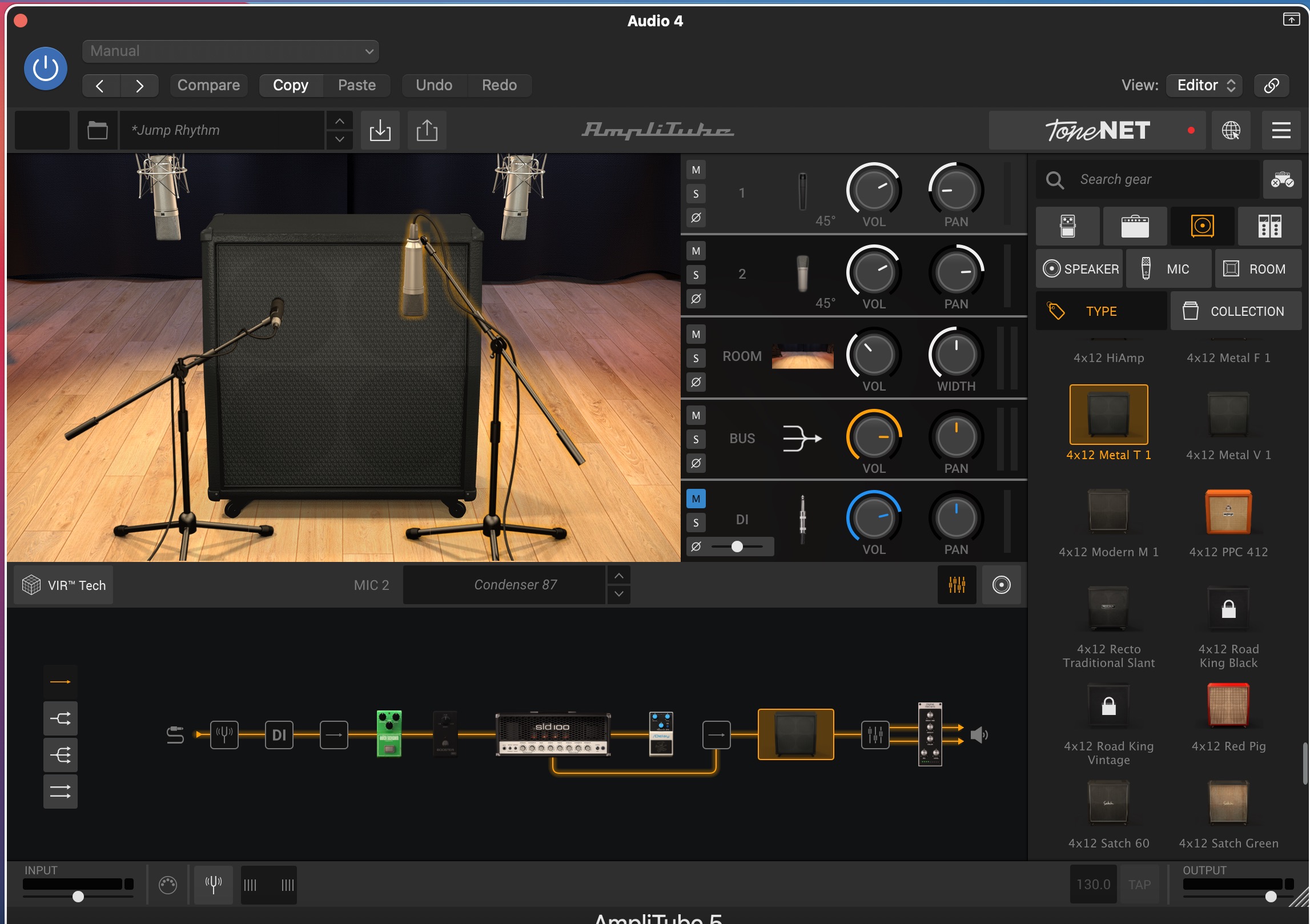Click the Compare button
1310x924 pixels.
click(x=208, y=86)
